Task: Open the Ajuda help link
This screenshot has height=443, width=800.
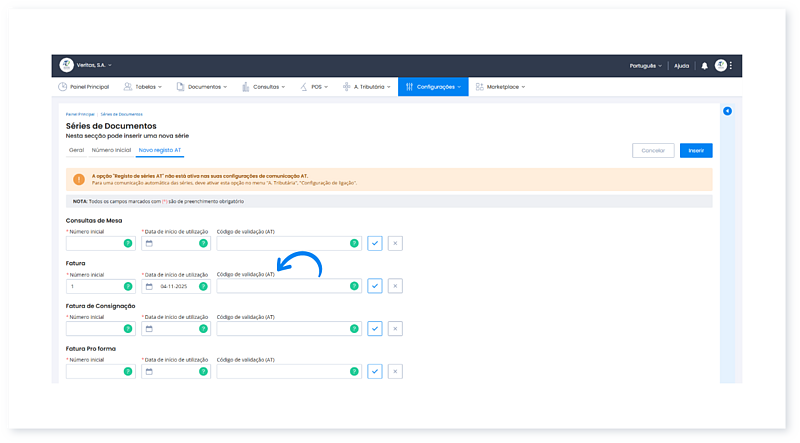Action: 681,66
